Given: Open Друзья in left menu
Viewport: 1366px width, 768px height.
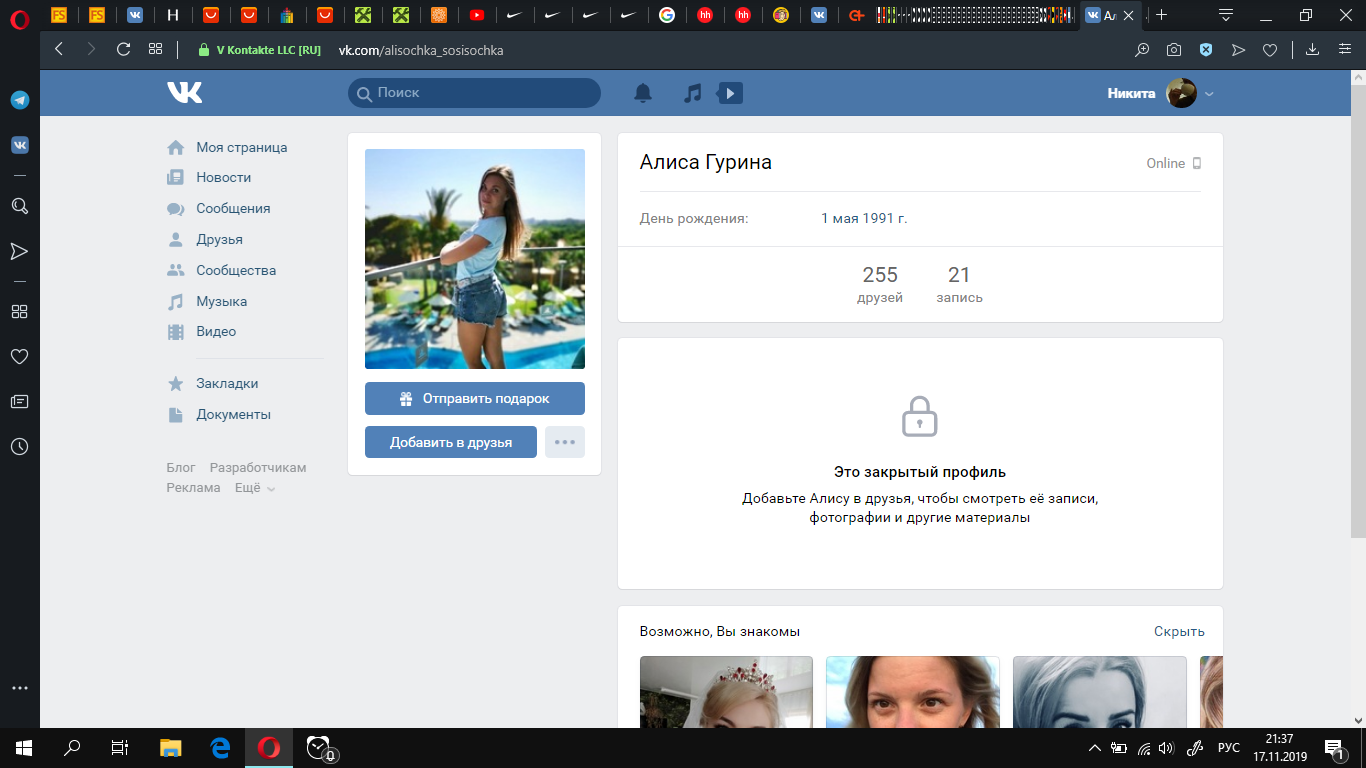Looking at the screenshot, I should point(219,239).
